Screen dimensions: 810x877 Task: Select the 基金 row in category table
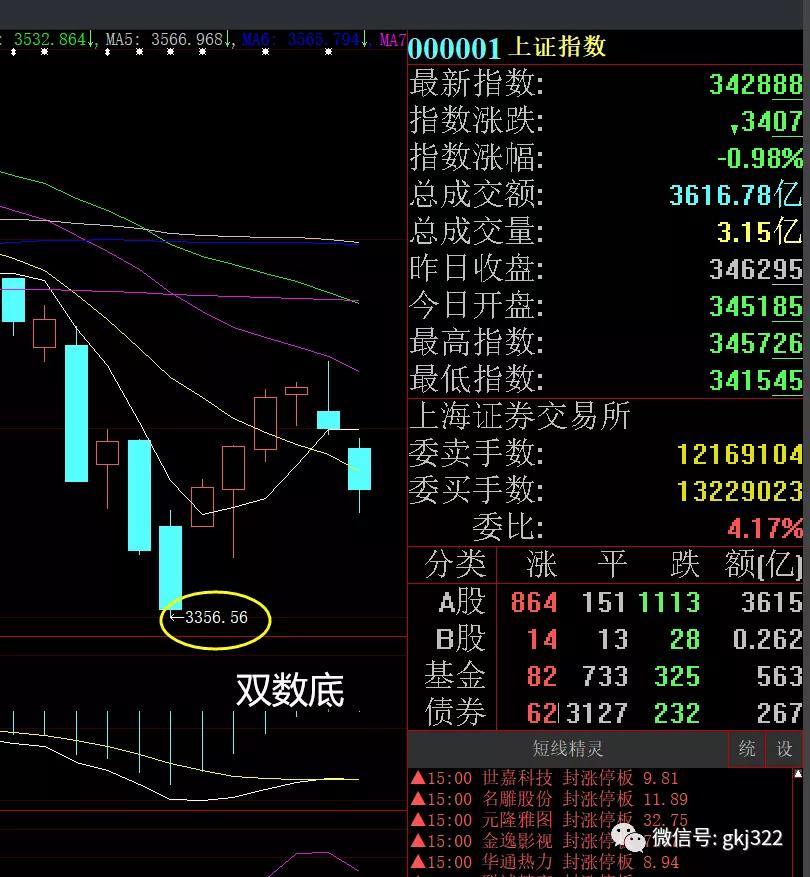pyautogui.click(x=606, y=676)
